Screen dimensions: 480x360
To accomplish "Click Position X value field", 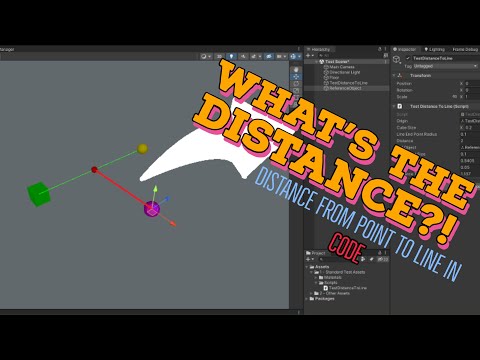I will tap(472, 84).
